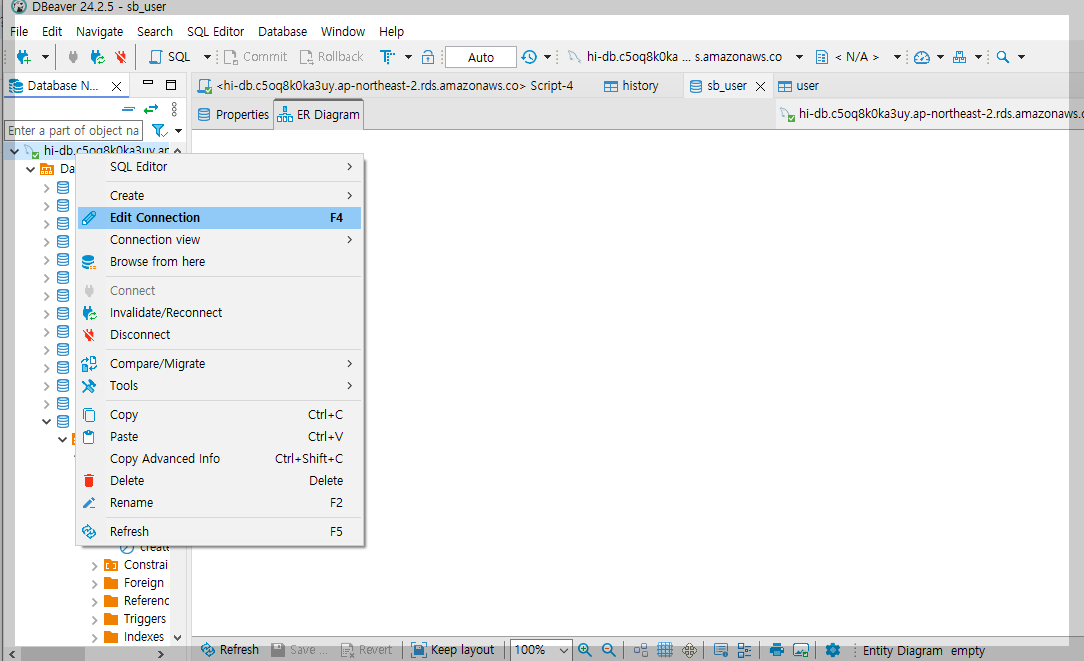Expand the Indexes folder
Viewport: 1084px width, 661px height.
pos(95,637)
